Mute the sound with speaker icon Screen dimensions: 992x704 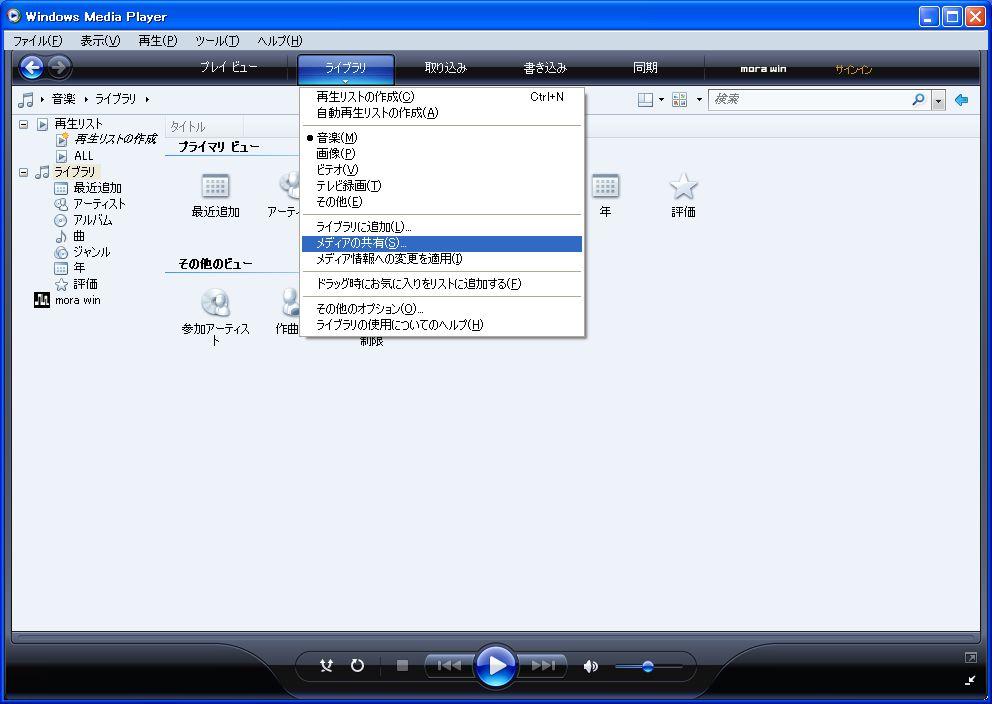590,666
